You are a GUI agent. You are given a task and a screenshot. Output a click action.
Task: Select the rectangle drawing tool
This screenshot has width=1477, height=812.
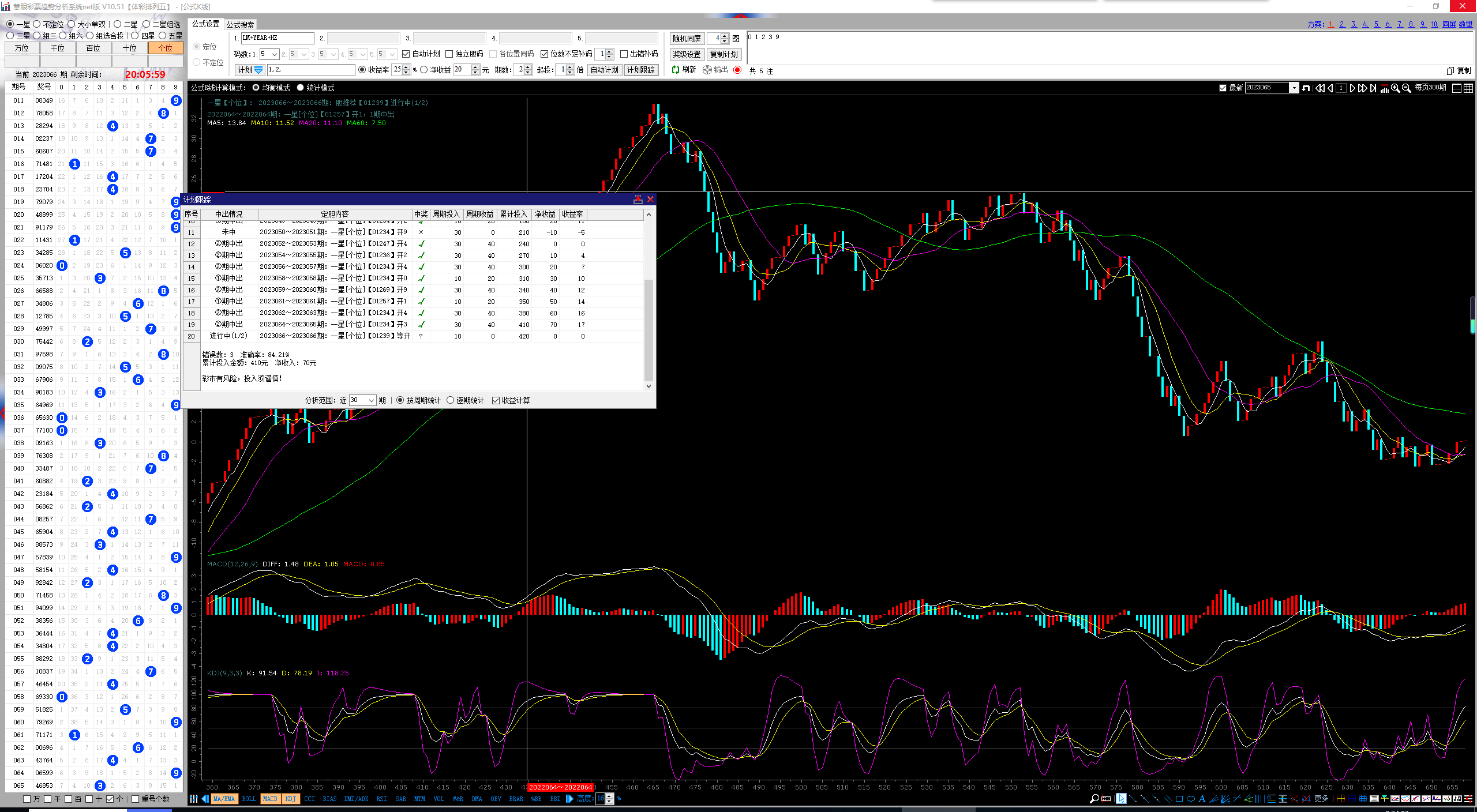[x=1179, y=799]
